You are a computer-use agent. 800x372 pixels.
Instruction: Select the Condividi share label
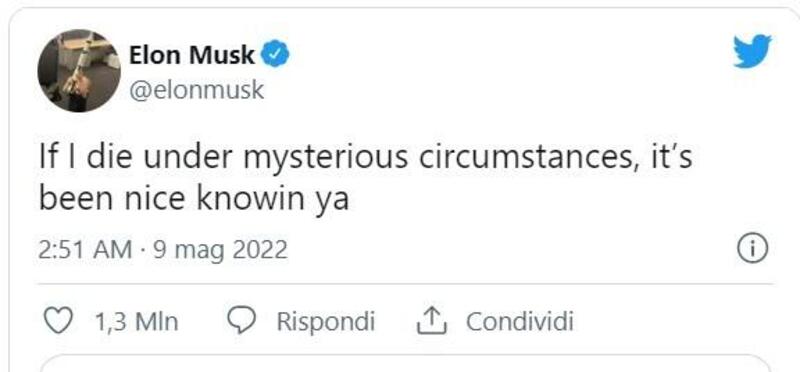click(x=519, y=321)
